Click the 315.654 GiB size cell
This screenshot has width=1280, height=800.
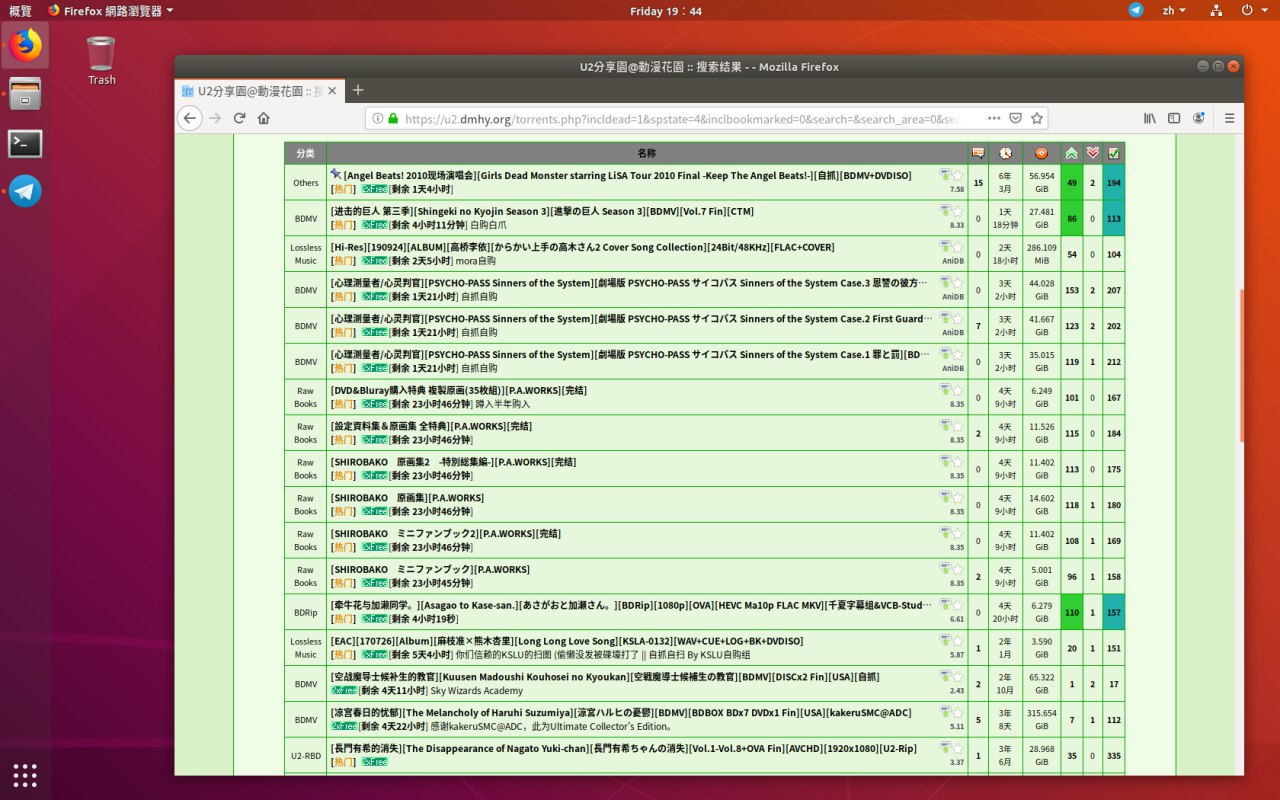coord(1041,719)
